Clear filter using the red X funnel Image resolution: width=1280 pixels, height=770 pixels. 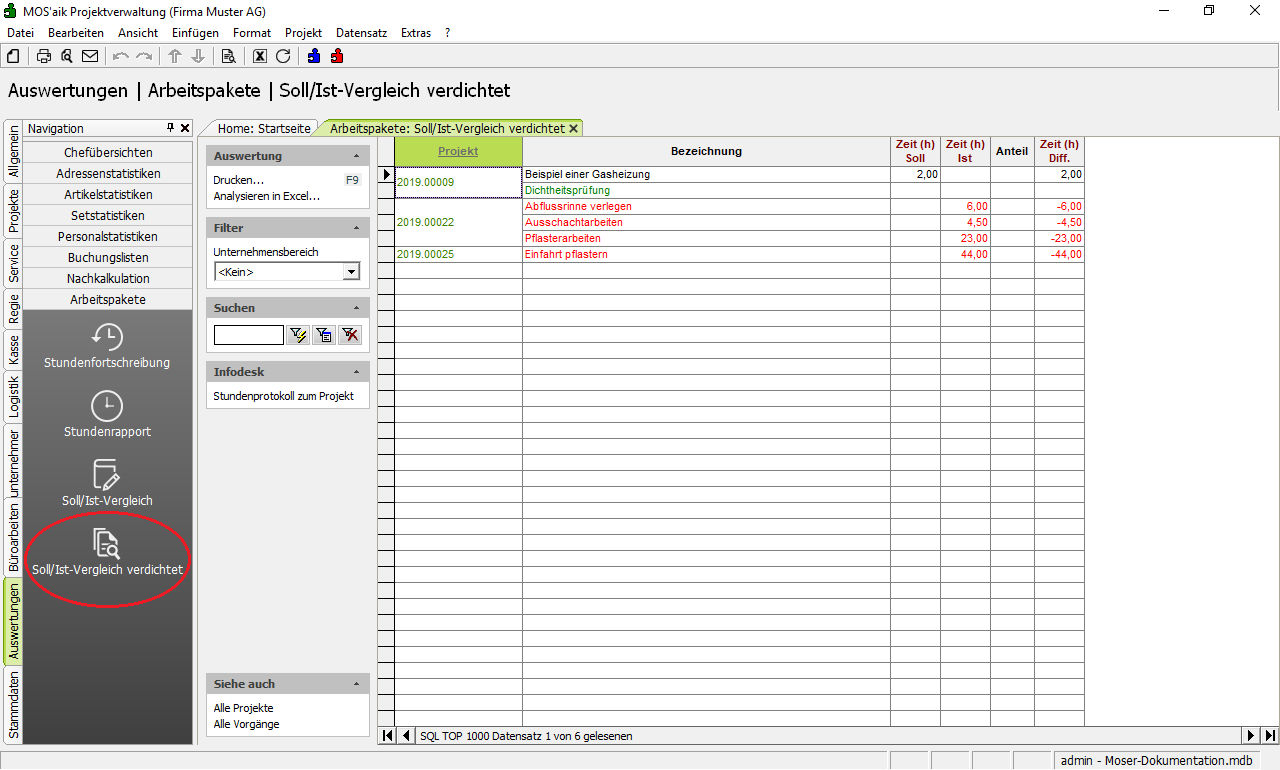click(349, 335)
